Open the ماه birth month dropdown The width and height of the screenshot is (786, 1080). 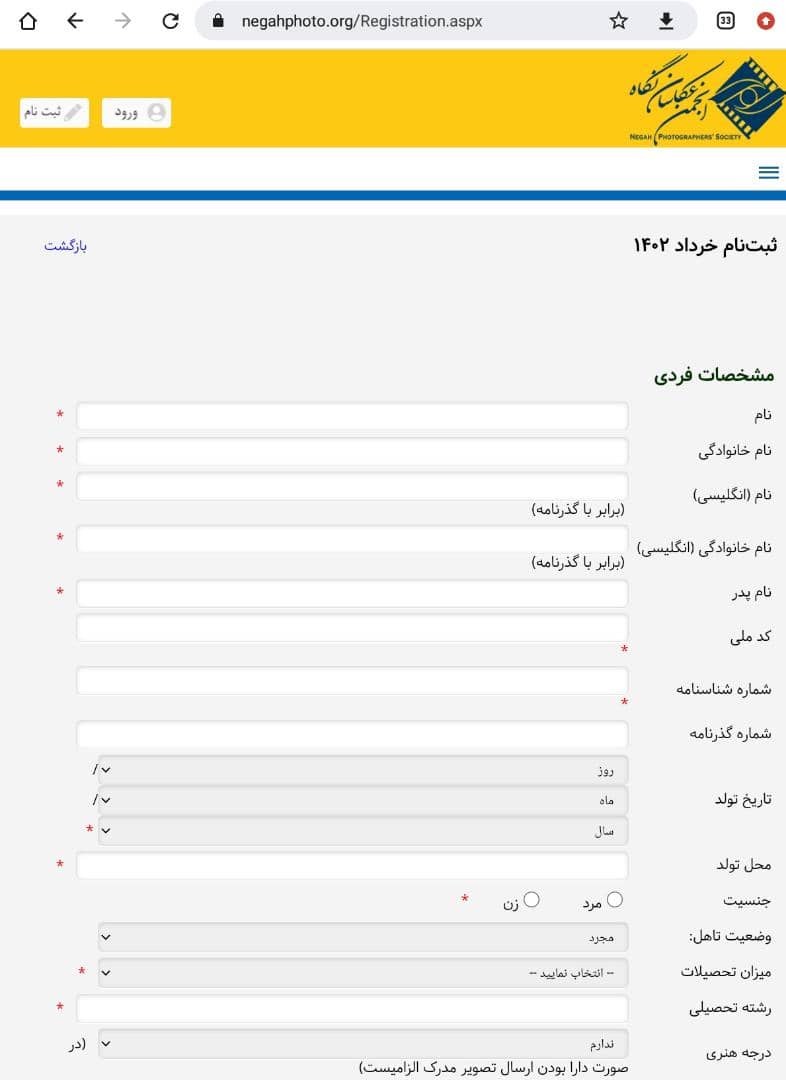coord(363,800)
